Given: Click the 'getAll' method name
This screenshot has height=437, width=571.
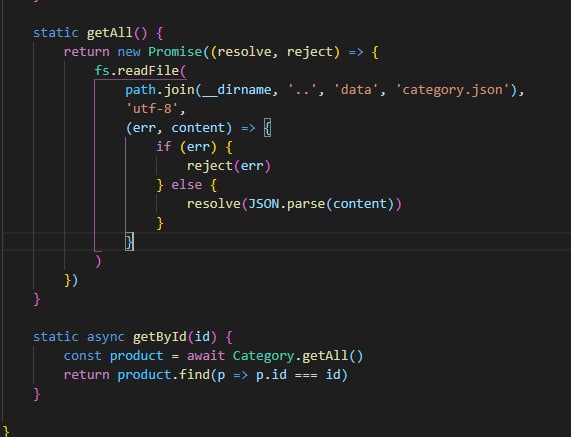Looking at the screenshot, I should tap(109, 33).
